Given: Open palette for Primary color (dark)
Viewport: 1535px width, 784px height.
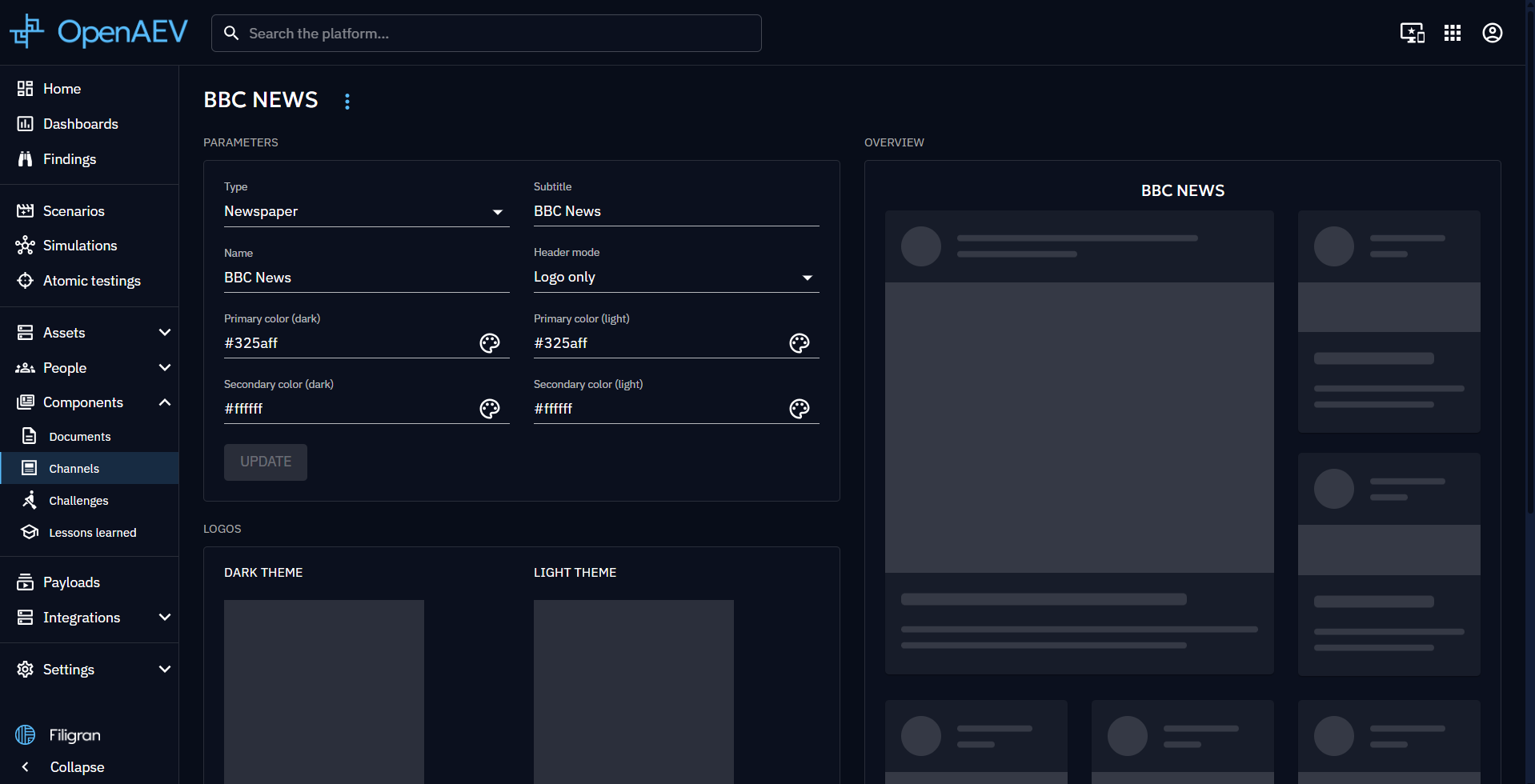Looking at the screenshot, I should 489,343.
